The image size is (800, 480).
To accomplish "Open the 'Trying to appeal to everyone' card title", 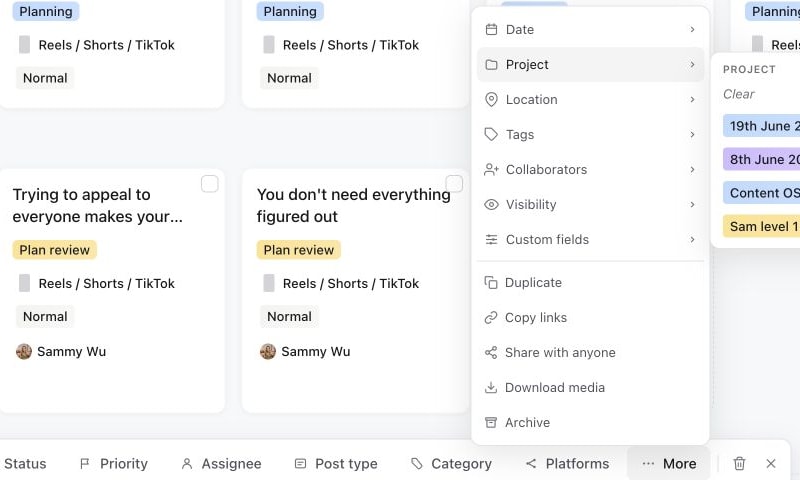I will pos(97,206).
